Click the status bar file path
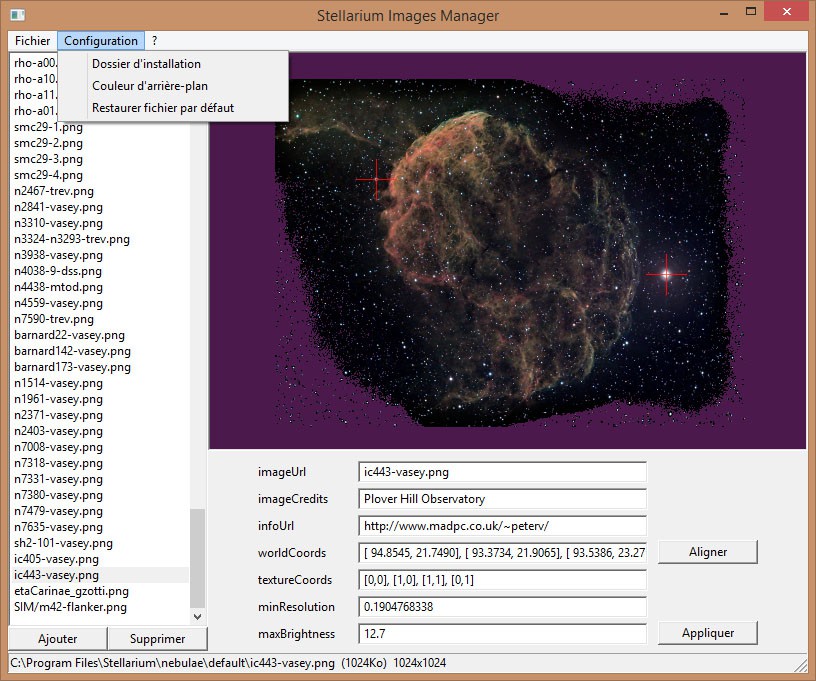Viewport: 816px width, 681px height. [x=172, y=663]
